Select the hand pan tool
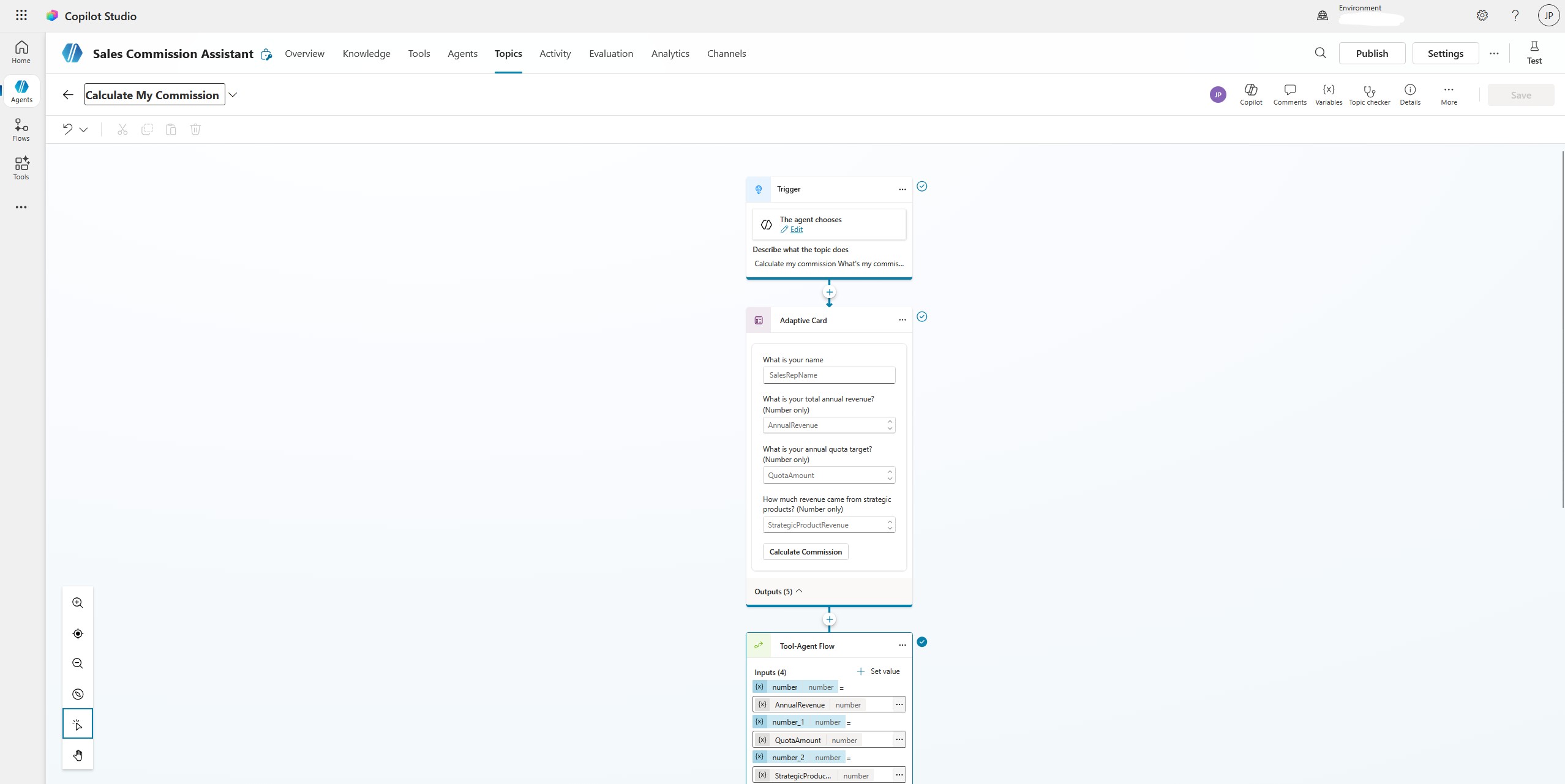Viewport: 1565px width, 784px height. pyautogui.click(x=77, y=755)
